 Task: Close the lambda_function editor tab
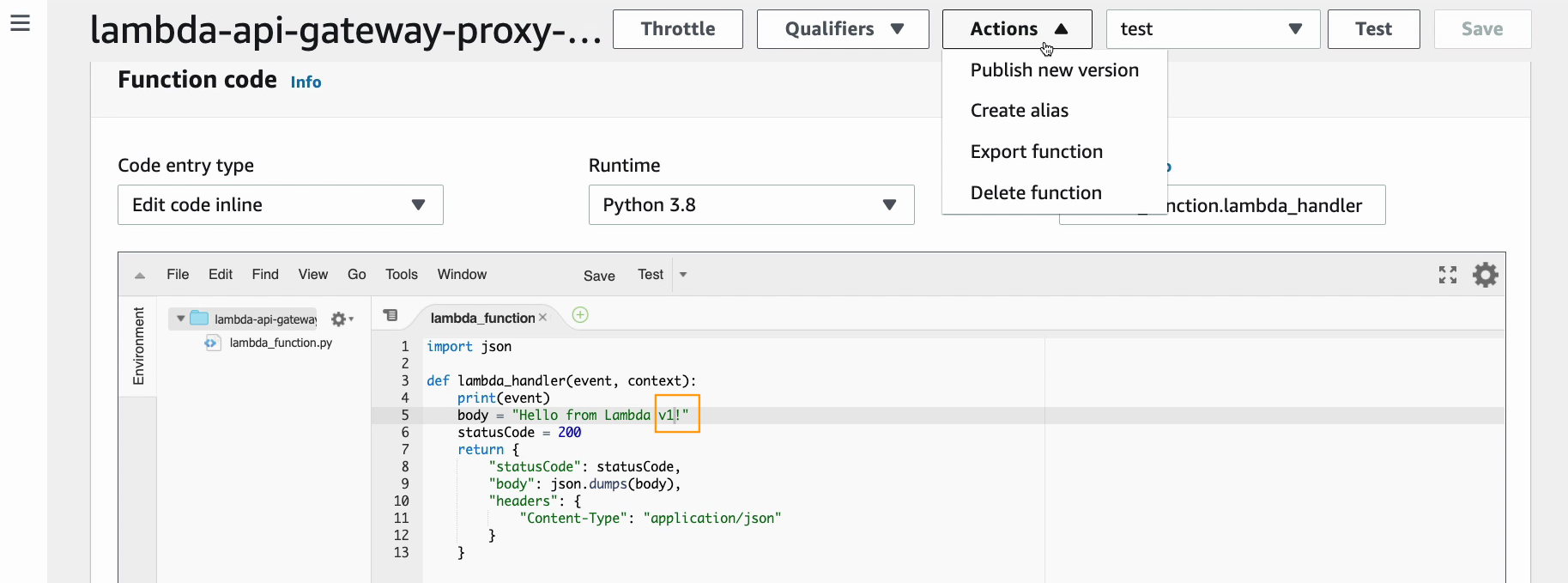click(x=542, y=318)
